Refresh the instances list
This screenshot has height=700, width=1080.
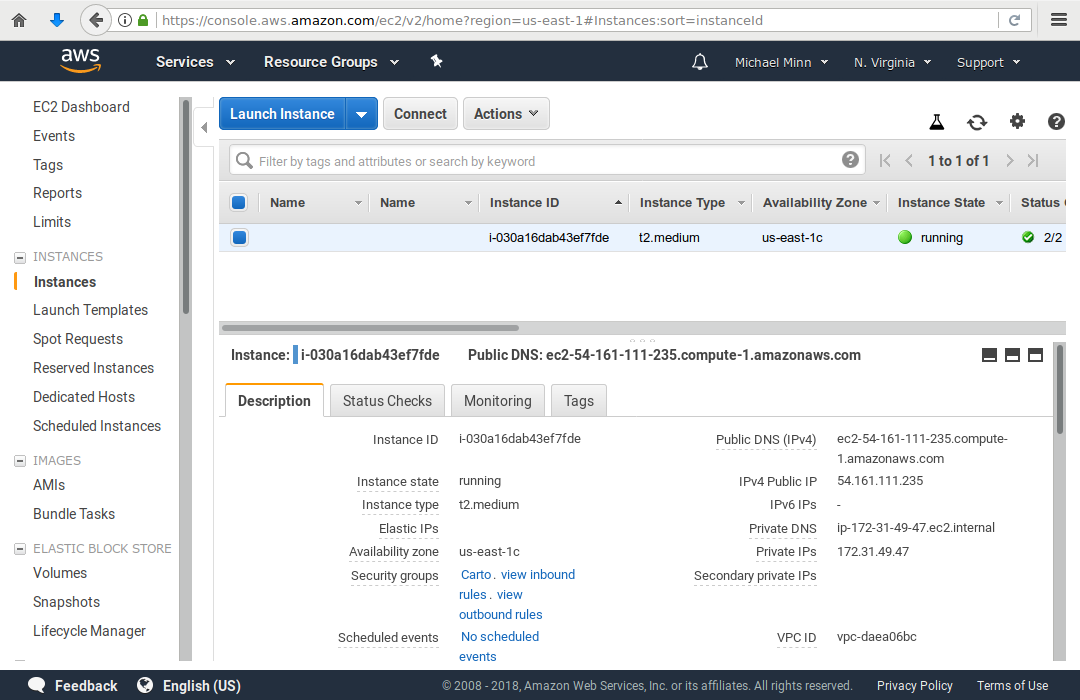(976, 122)
